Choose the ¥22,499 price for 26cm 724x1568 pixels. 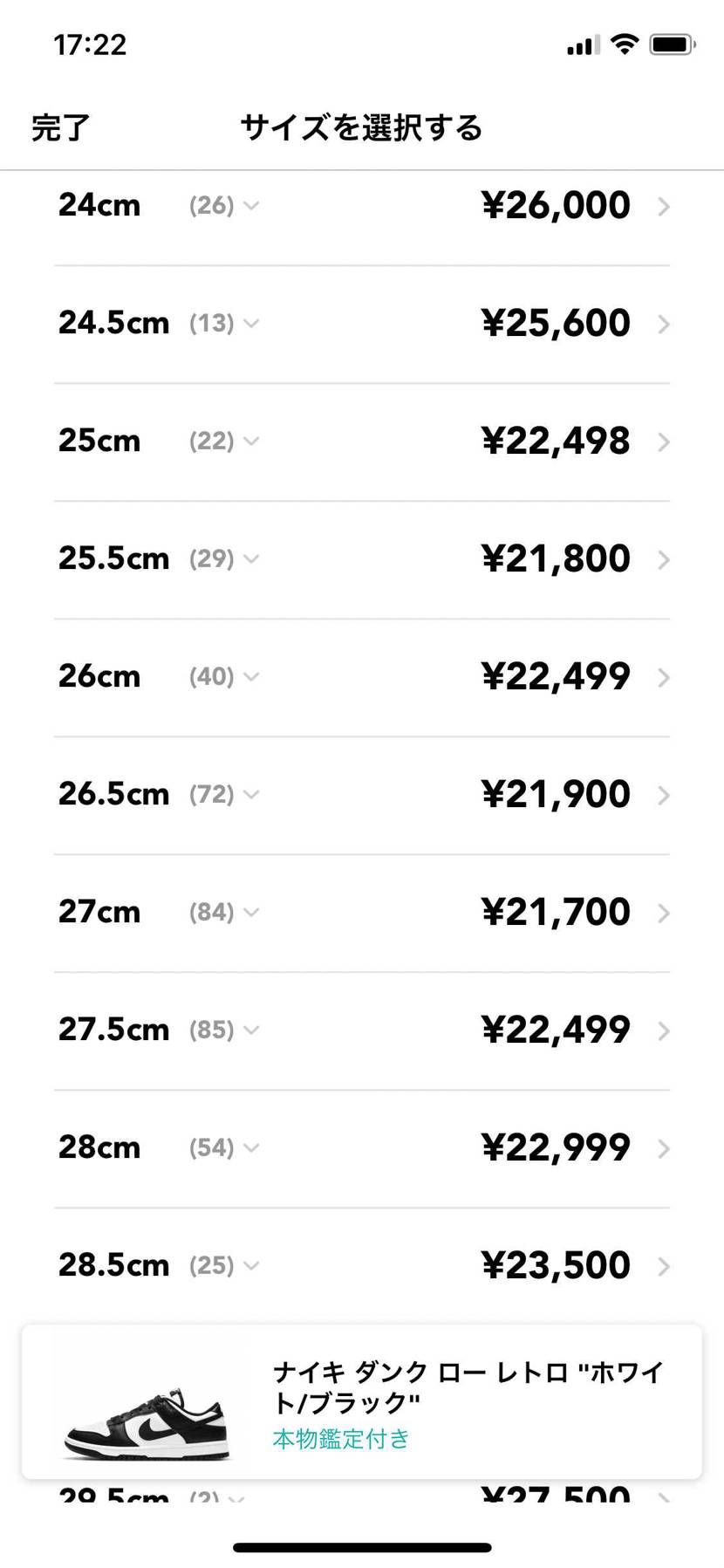556,677
